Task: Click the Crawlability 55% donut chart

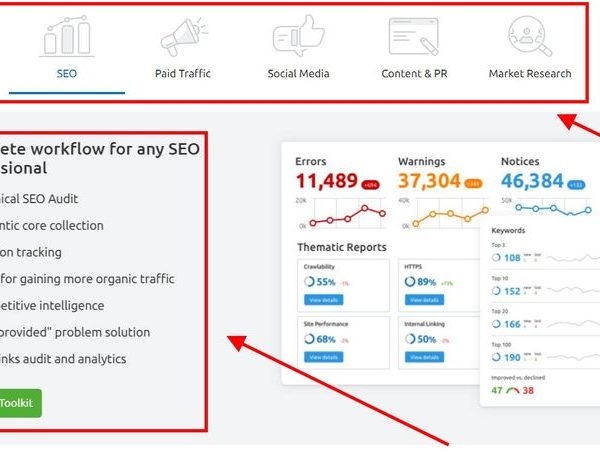Action: (311, 283)
